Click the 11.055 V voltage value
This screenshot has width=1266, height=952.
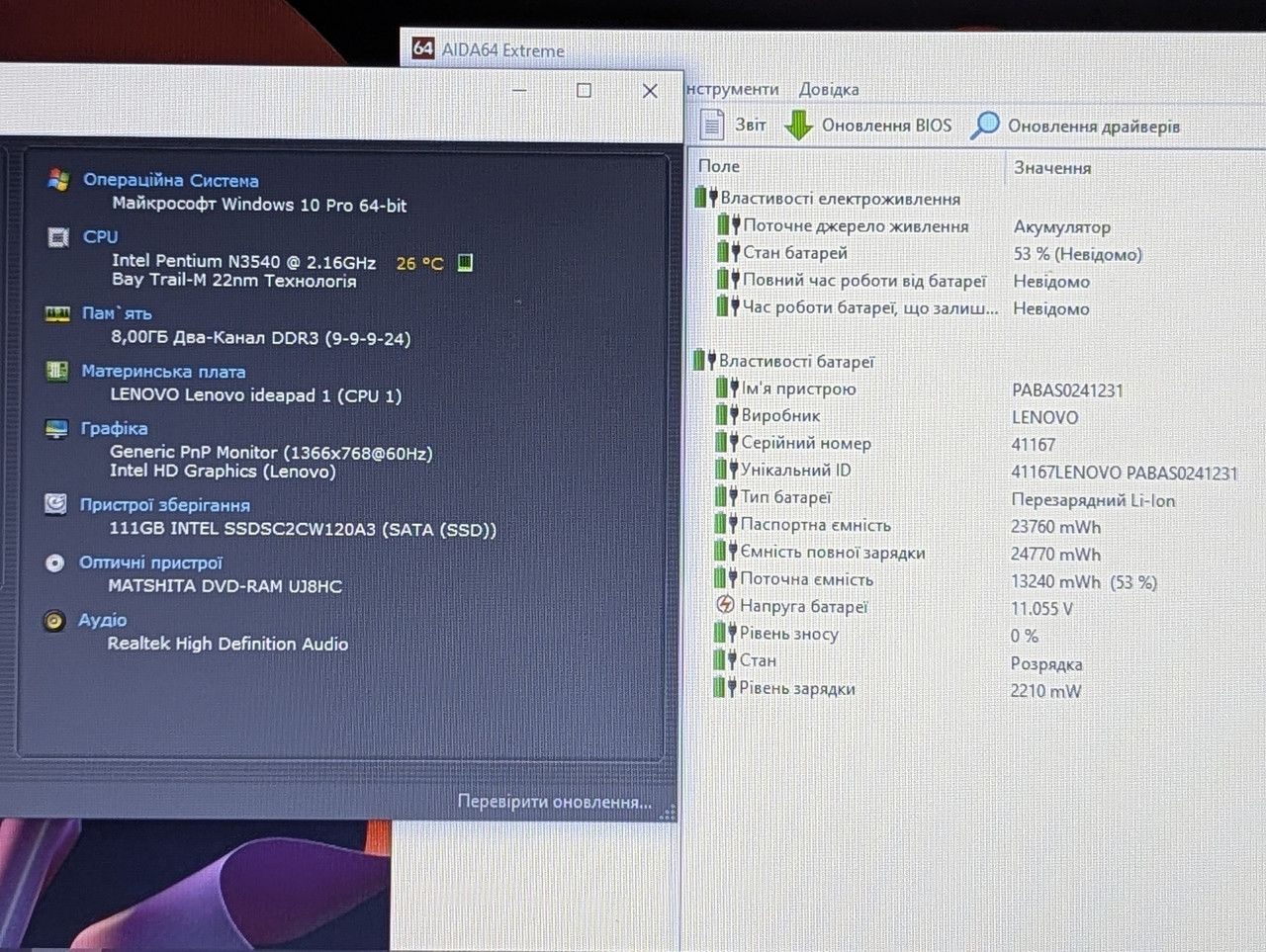click(1041, 609)
